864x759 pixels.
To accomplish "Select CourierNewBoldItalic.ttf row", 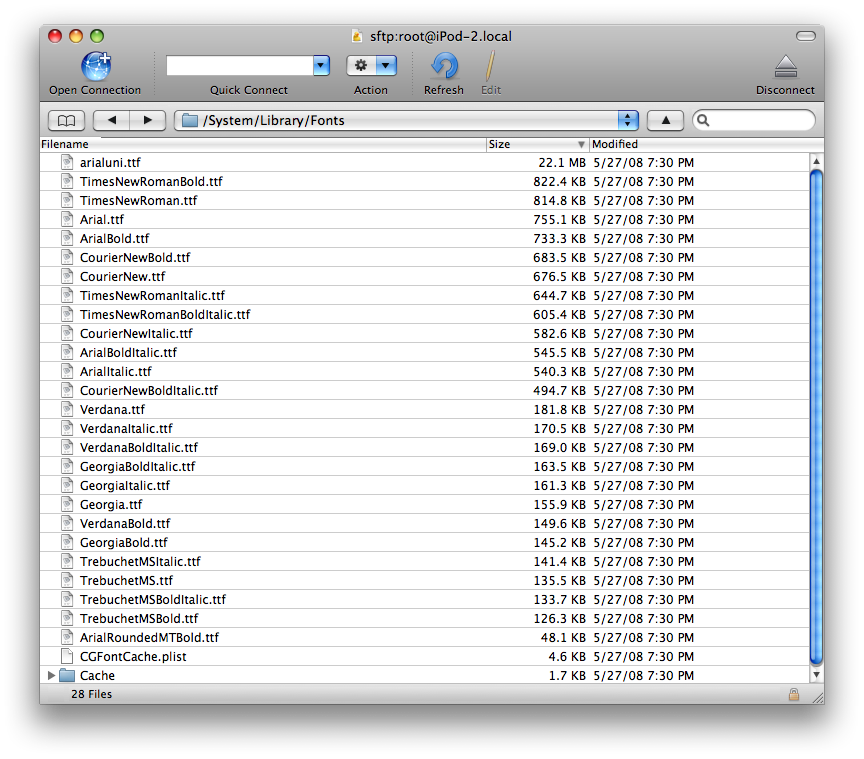I will 424,391.
